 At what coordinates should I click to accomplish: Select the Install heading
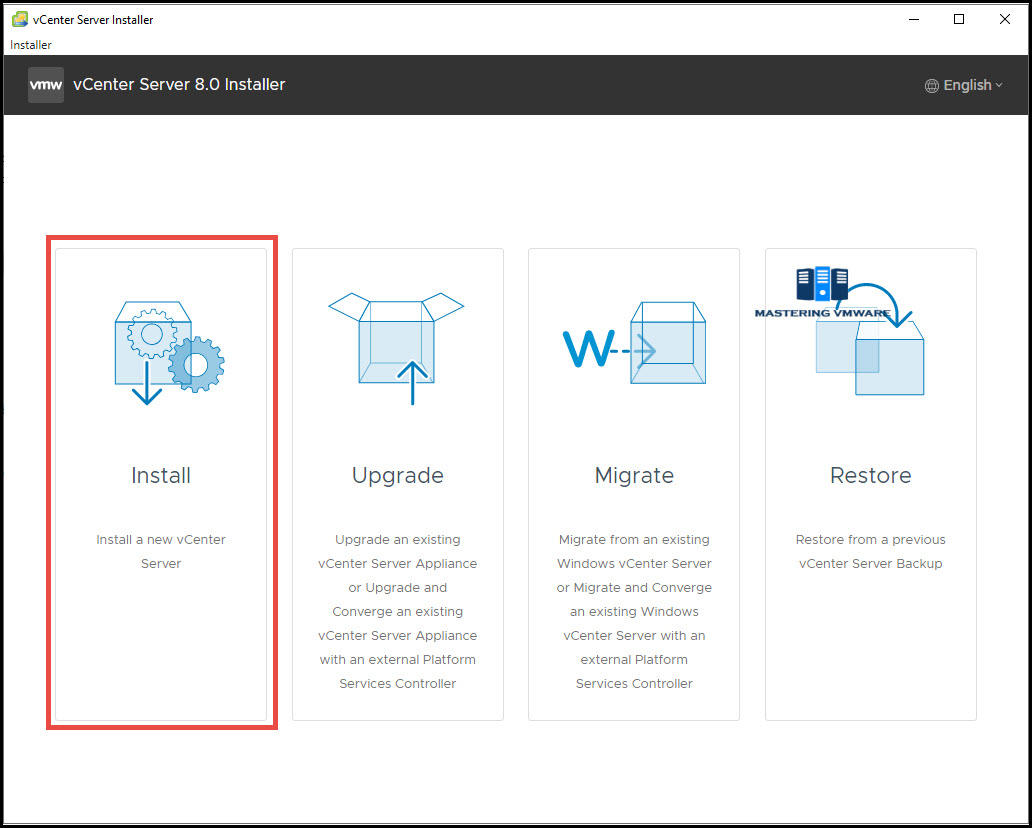pos(161,475)
